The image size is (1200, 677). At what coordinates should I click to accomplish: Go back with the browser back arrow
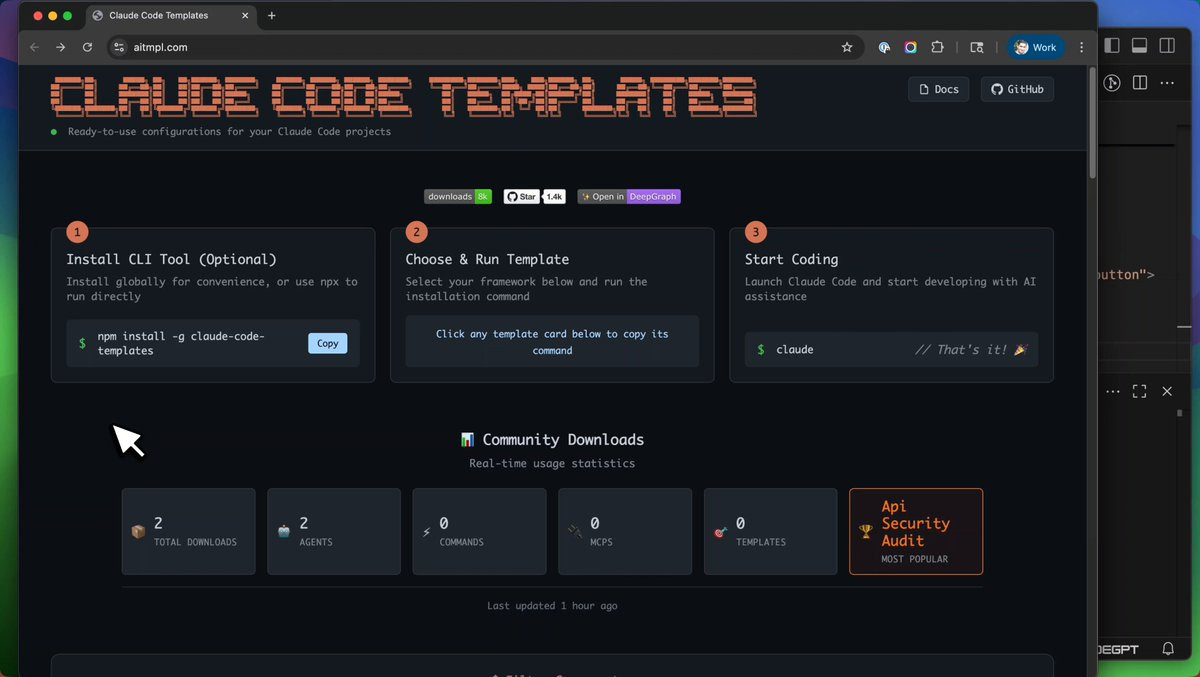[x=35, y=47]
